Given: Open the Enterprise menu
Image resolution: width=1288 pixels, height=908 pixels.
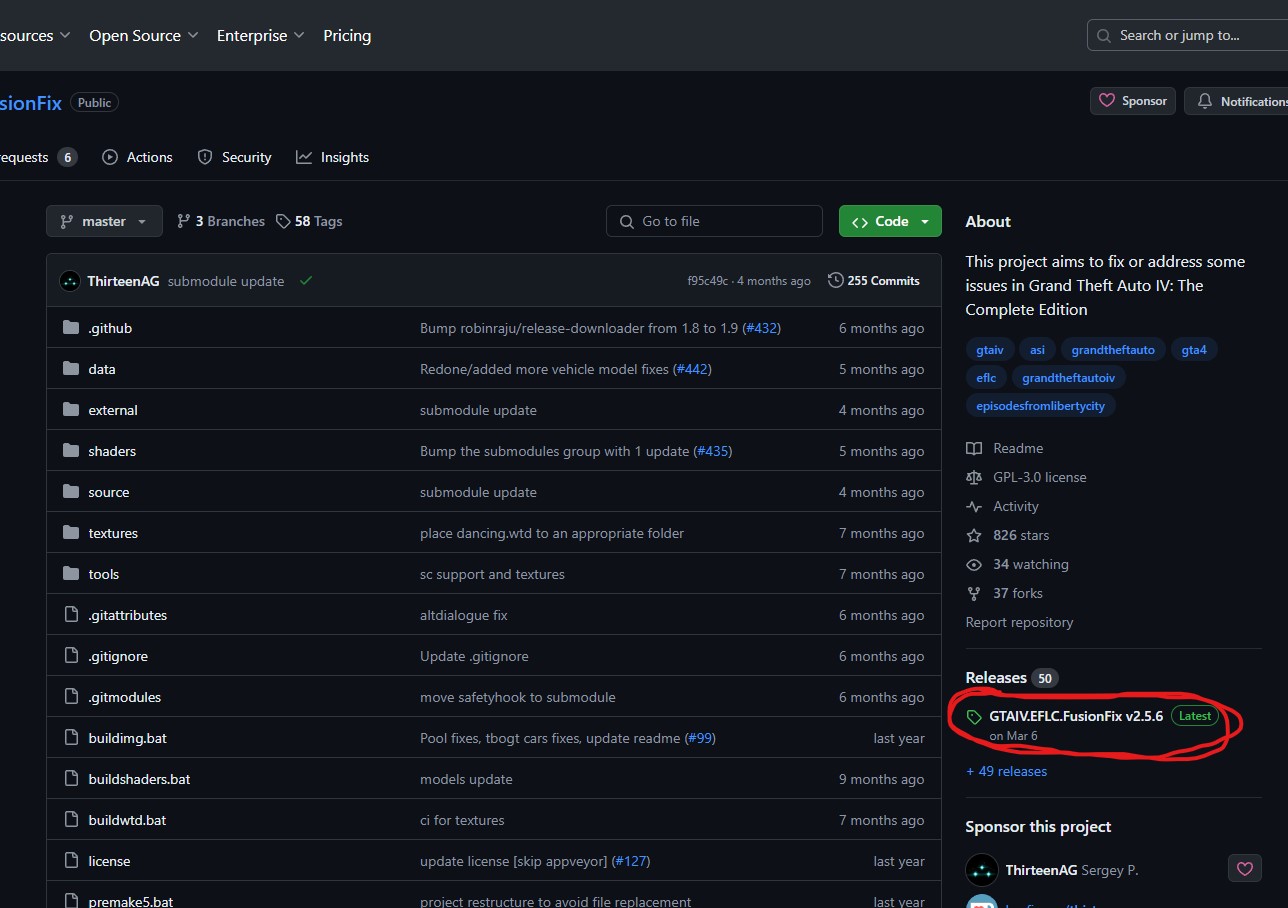Looking at the screenshot, I should tap(261, 35).
